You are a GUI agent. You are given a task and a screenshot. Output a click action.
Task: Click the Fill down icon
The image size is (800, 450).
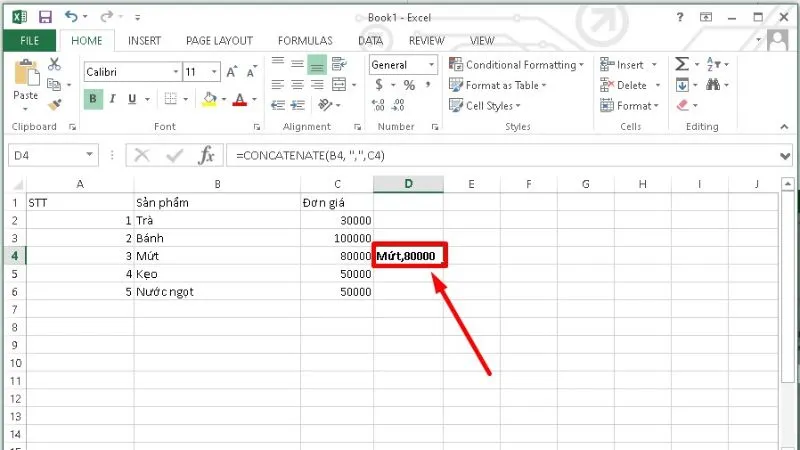pos(683,85)
